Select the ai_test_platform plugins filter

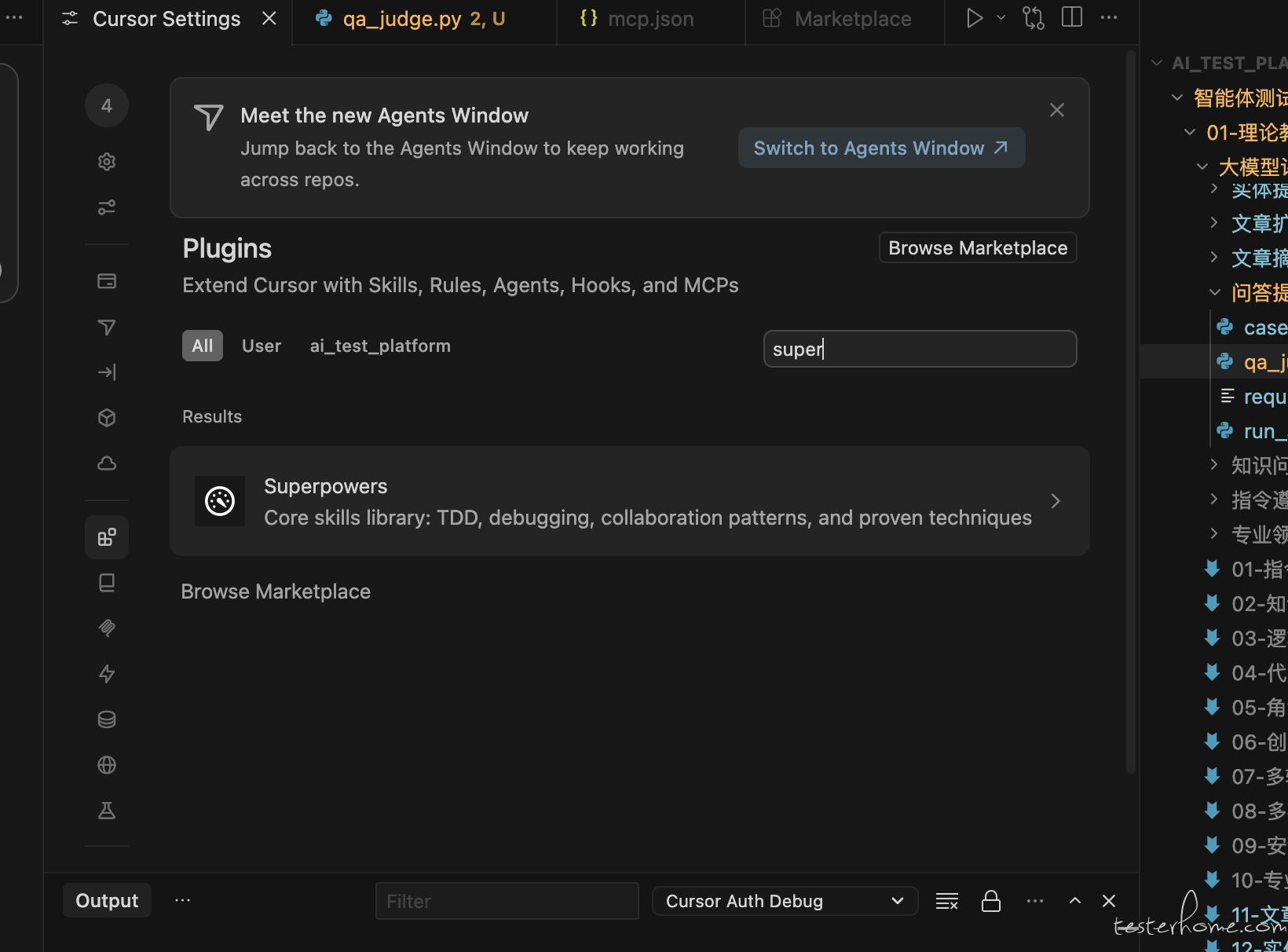[380, 346]
